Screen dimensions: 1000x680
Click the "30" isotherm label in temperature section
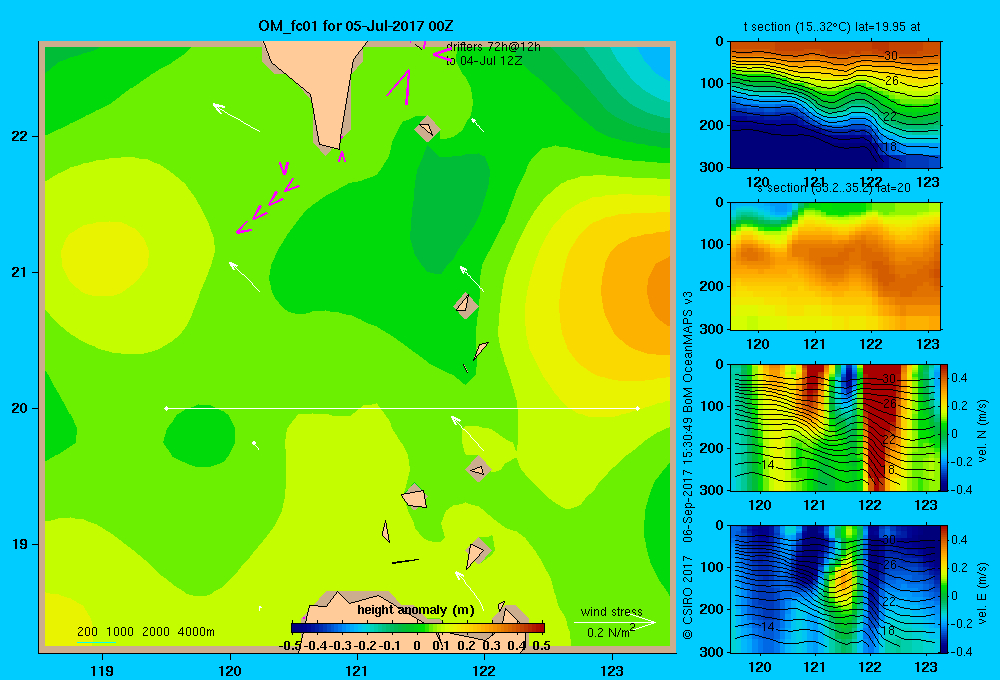[x=890, y=55]
